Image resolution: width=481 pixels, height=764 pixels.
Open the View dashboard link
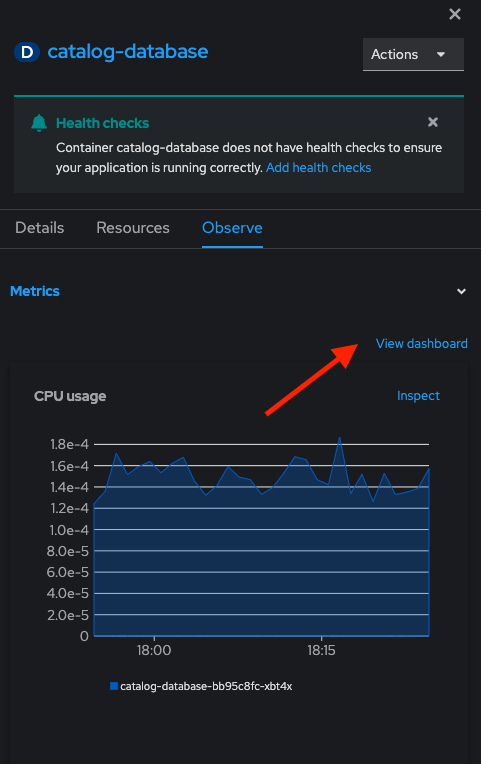(x=422, y=344)
